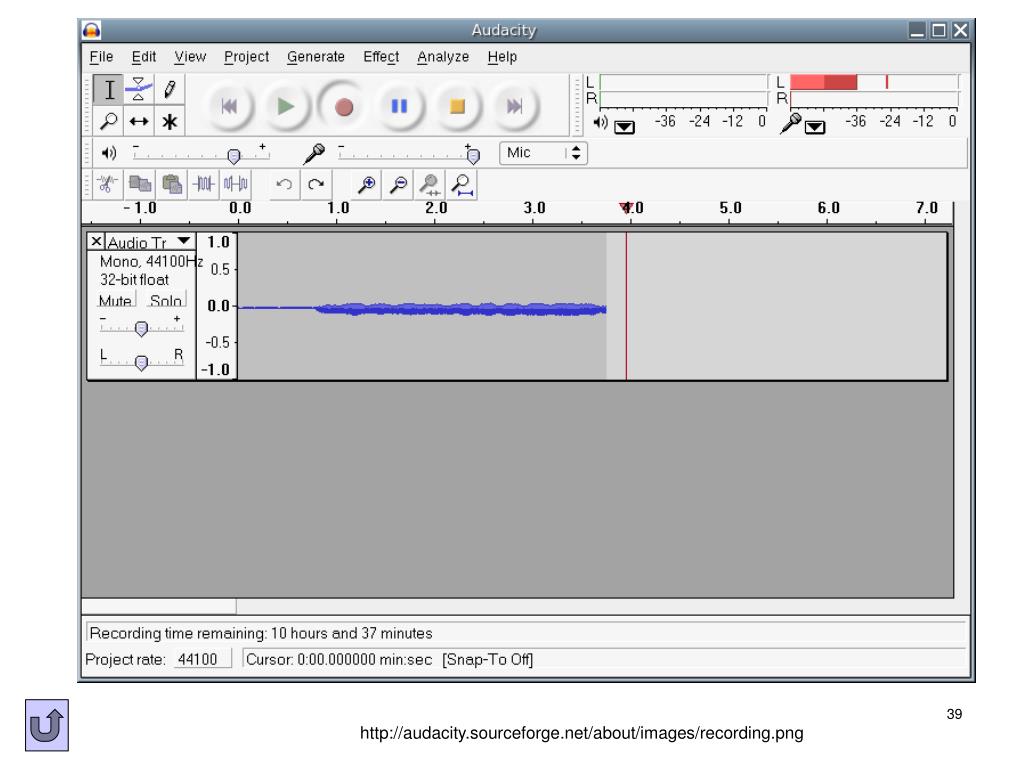
Task: Open the File menu
Action: [x=101, y=57]
